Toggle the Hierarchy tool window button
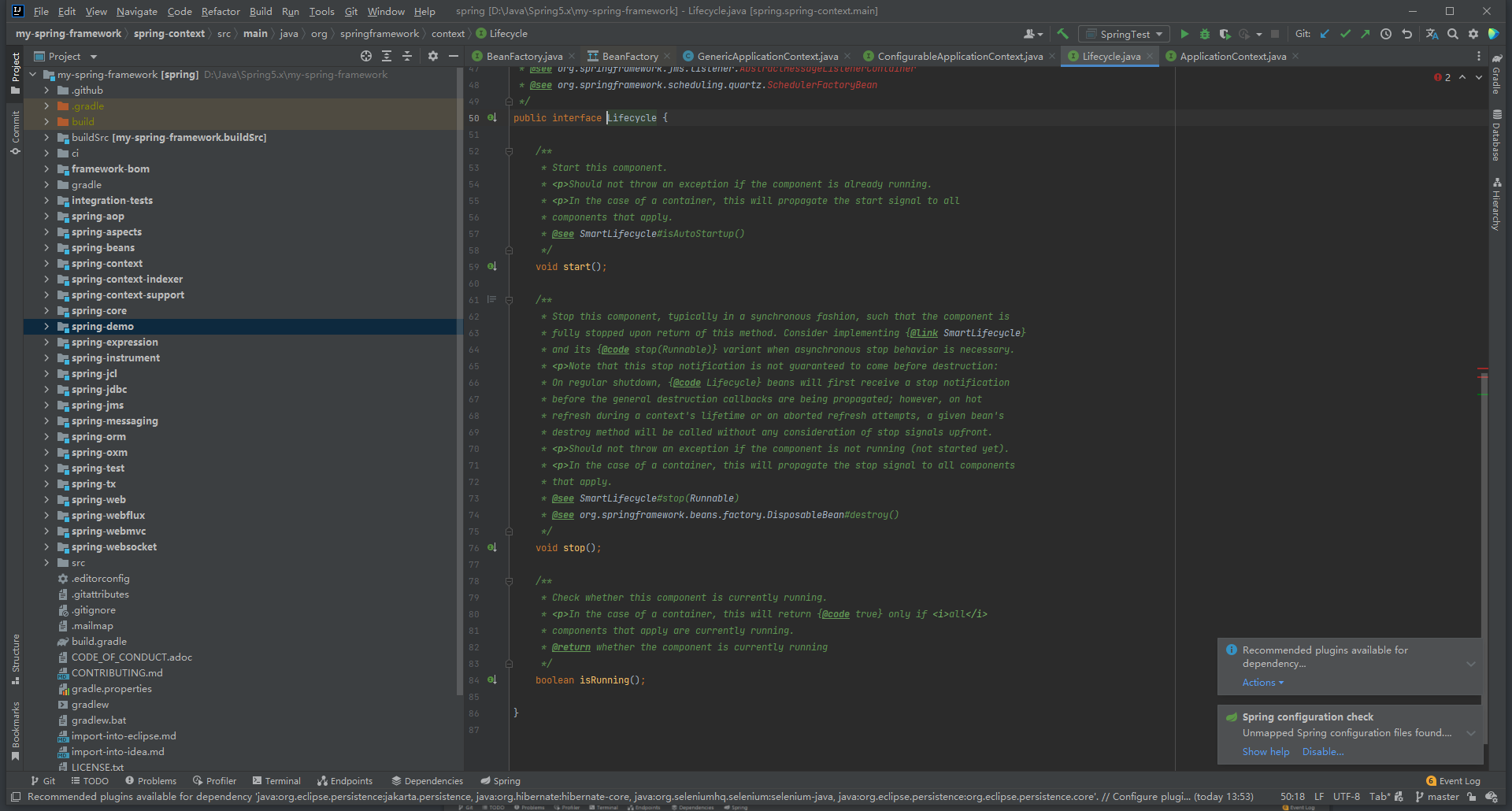 [1497, 204]
